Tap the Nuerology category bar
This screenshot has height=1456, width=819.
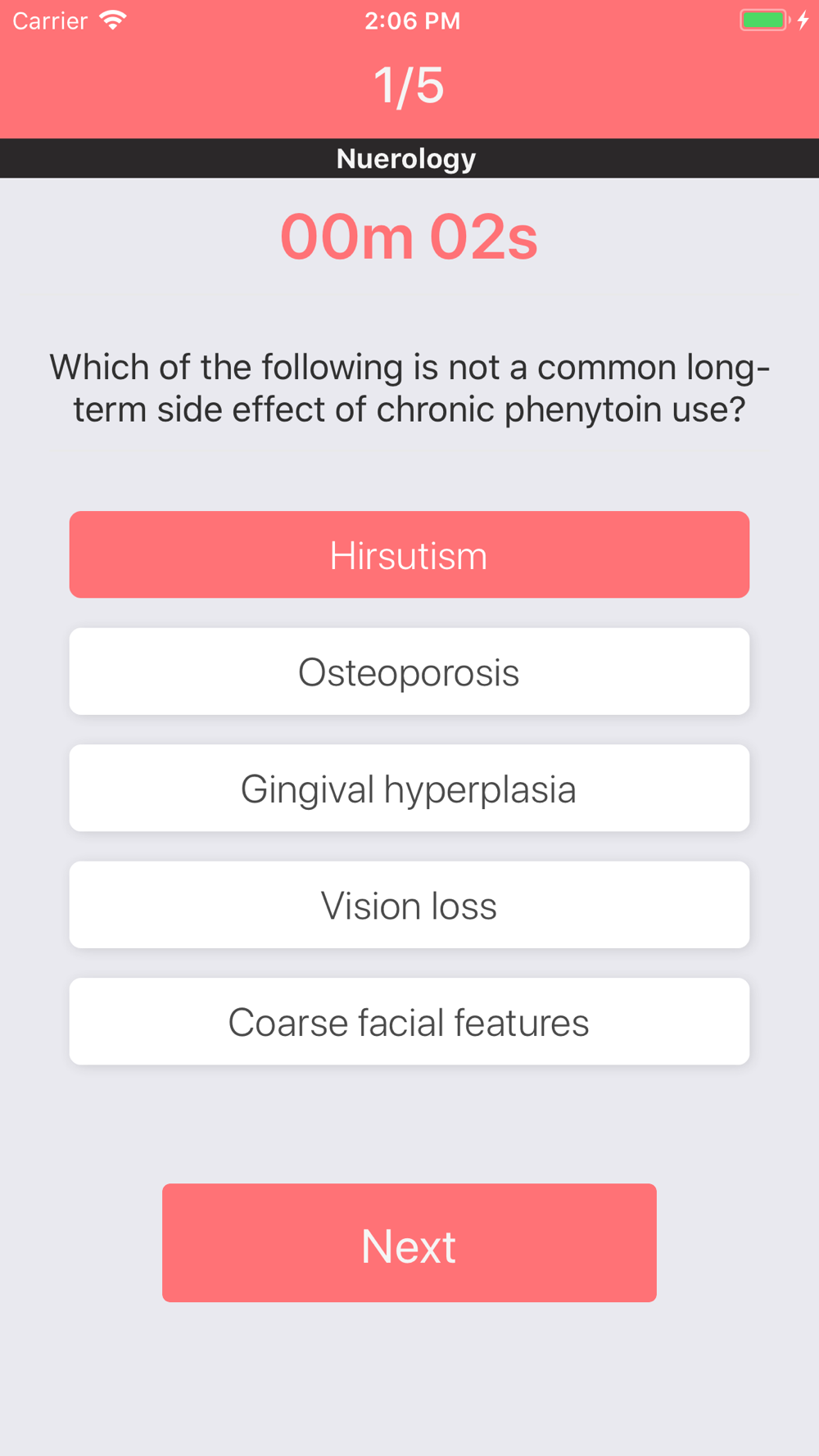click(x=409, y=158)
